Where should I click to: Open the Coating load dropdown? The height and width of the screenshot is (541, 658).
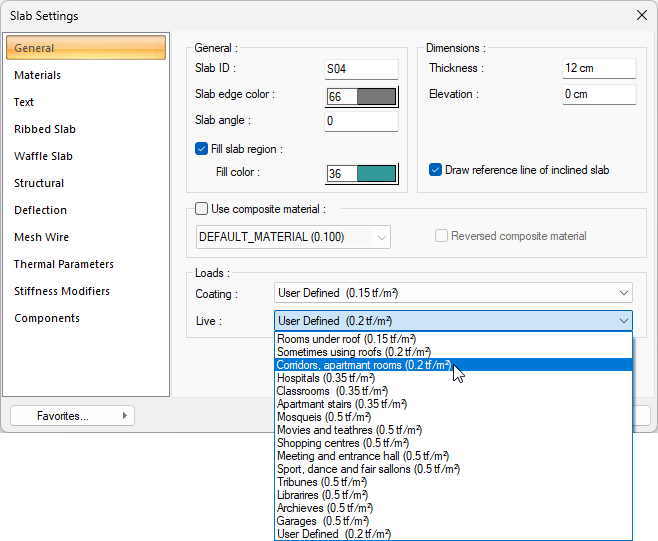coord(453,293)
